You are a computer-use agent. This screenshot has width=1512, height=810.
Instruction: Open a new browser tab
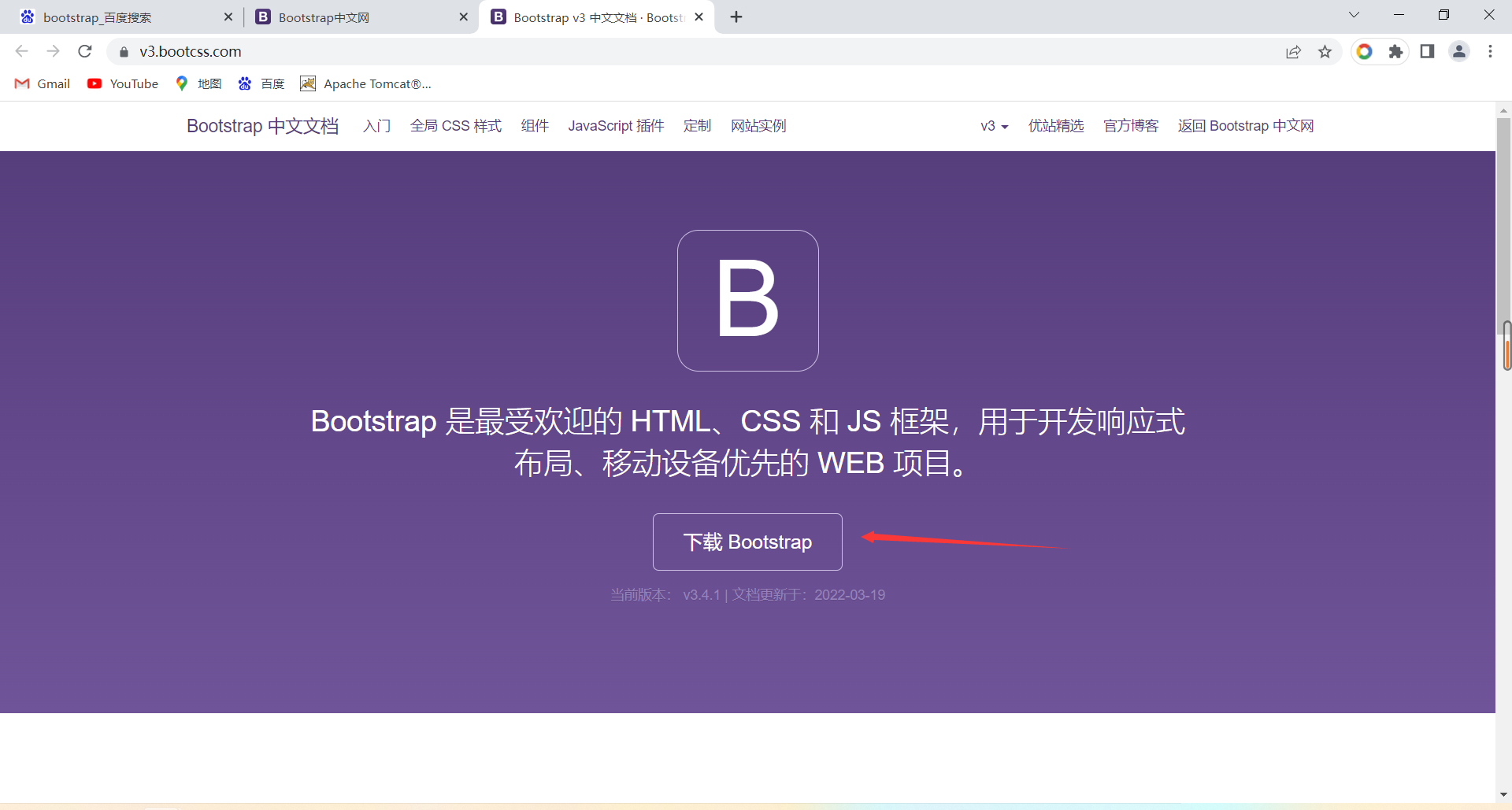point(736,17)
